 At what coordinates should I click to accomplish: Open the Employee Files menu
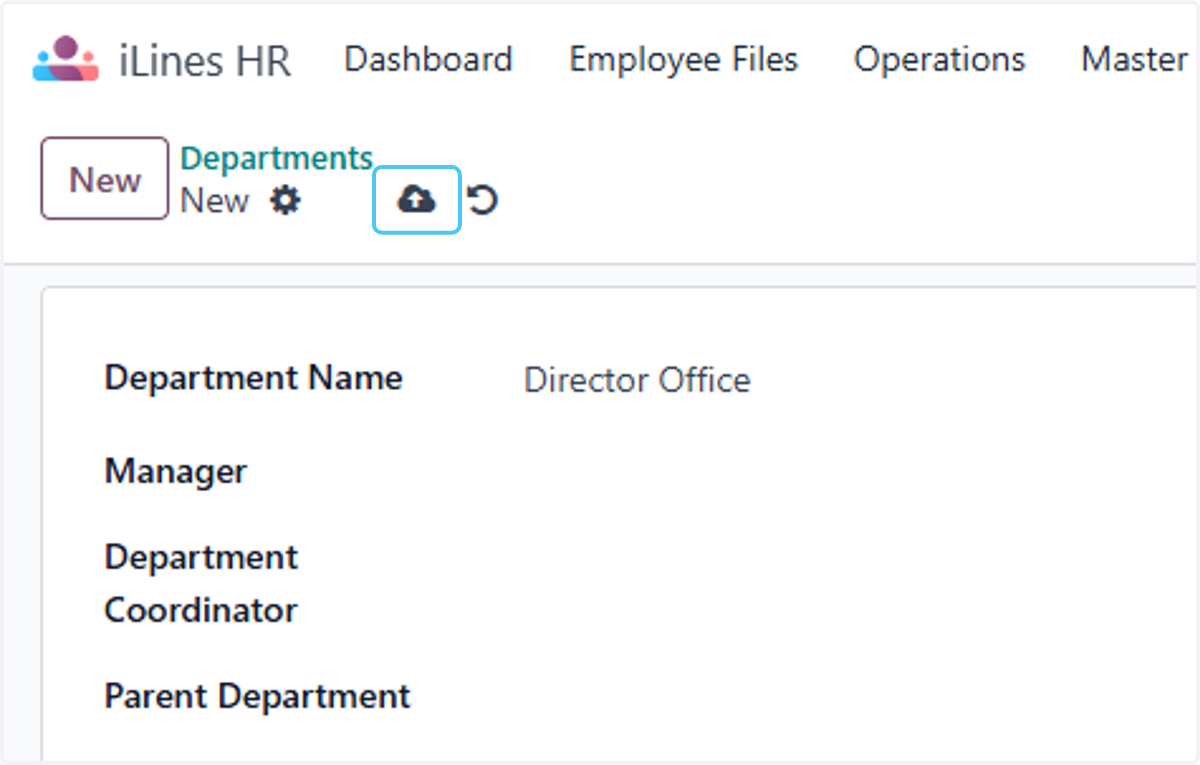tap(683, 59)
